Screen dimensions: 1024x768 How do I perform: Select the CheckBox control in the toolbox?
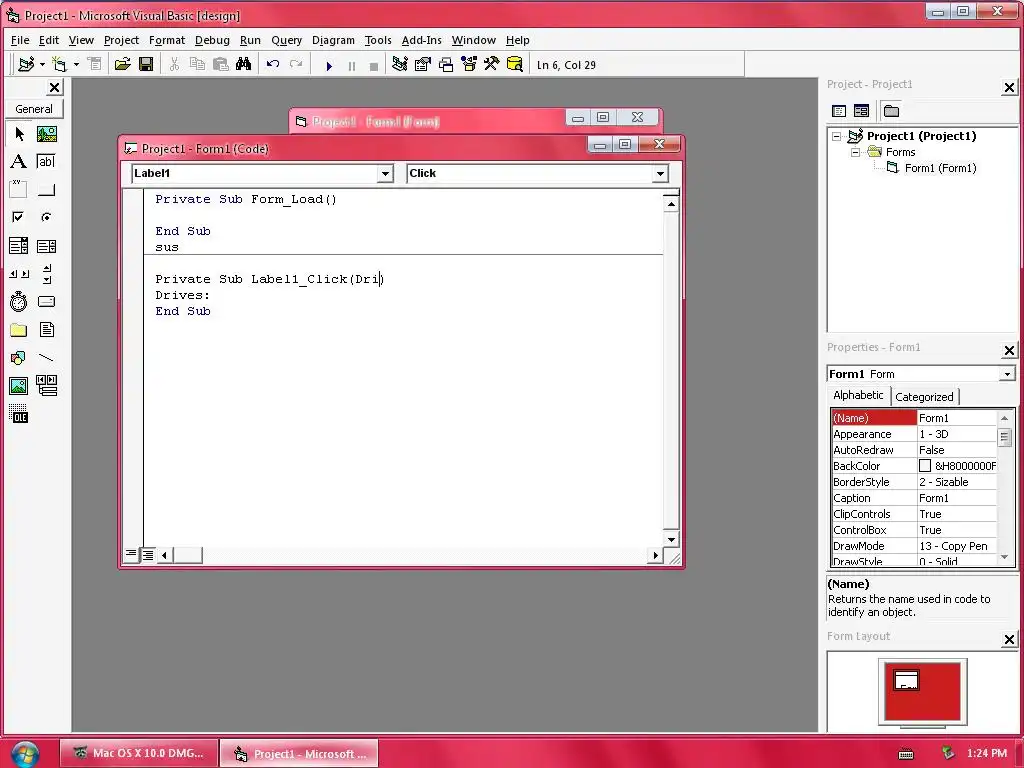19,217
